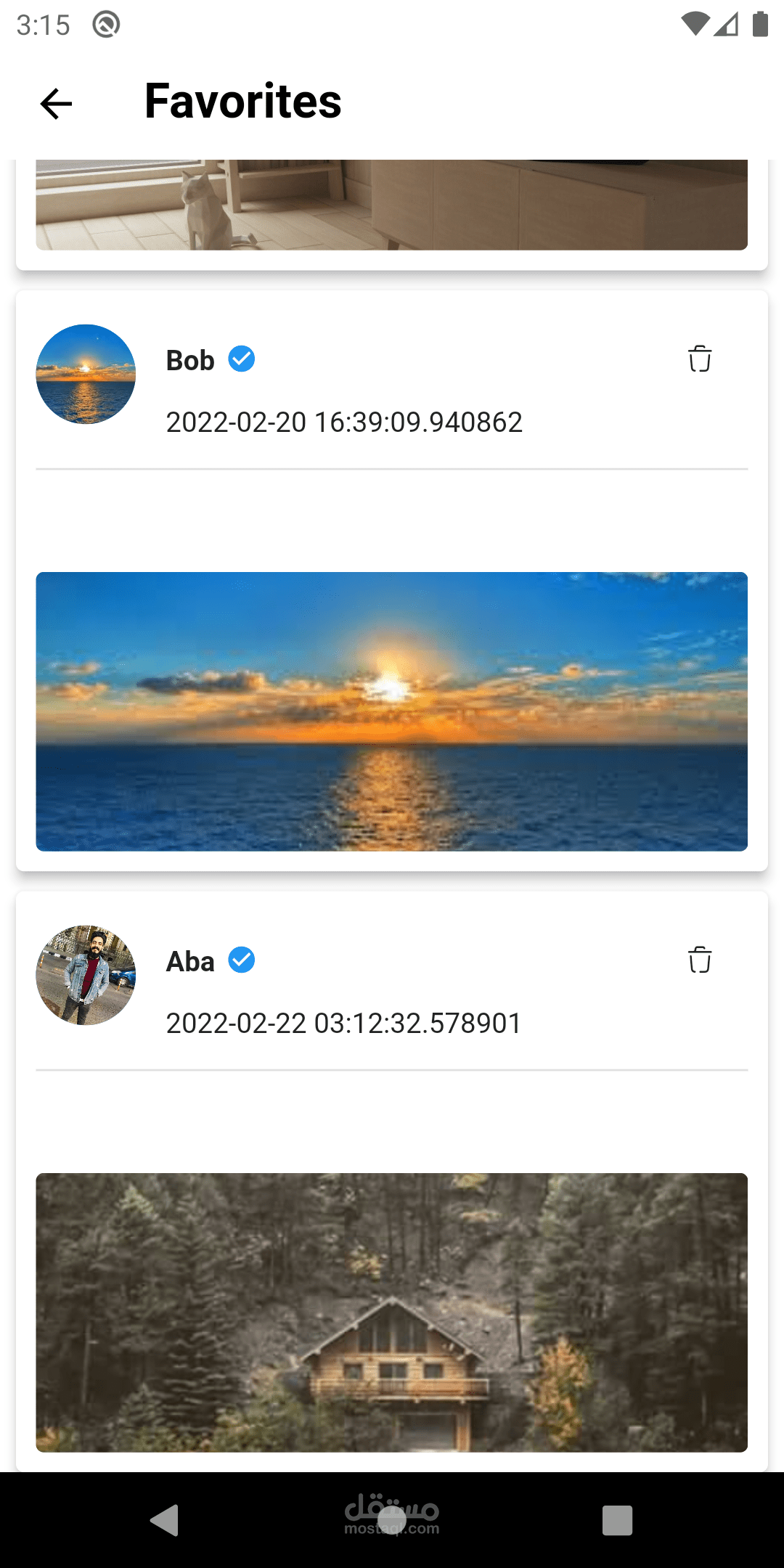Open Aba's profile avatar photo
This screenshot has width=784, height=1568.
86,975
